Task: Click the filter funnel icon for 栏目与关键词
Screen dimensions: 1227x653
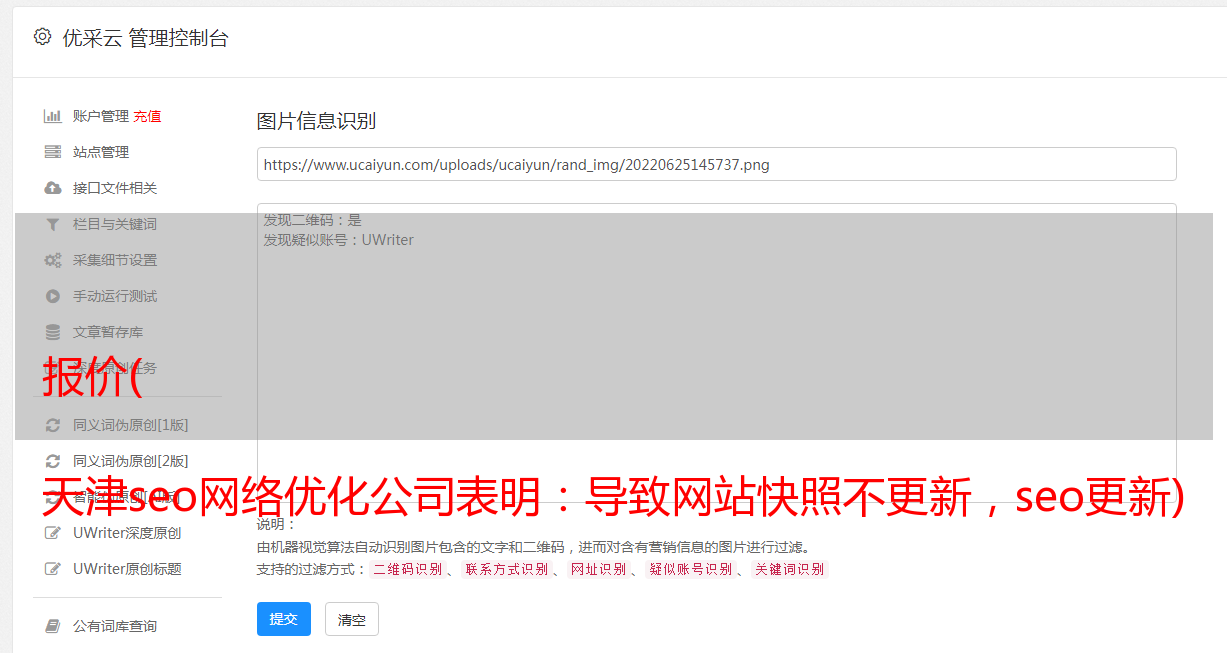Action: (53, 224)
